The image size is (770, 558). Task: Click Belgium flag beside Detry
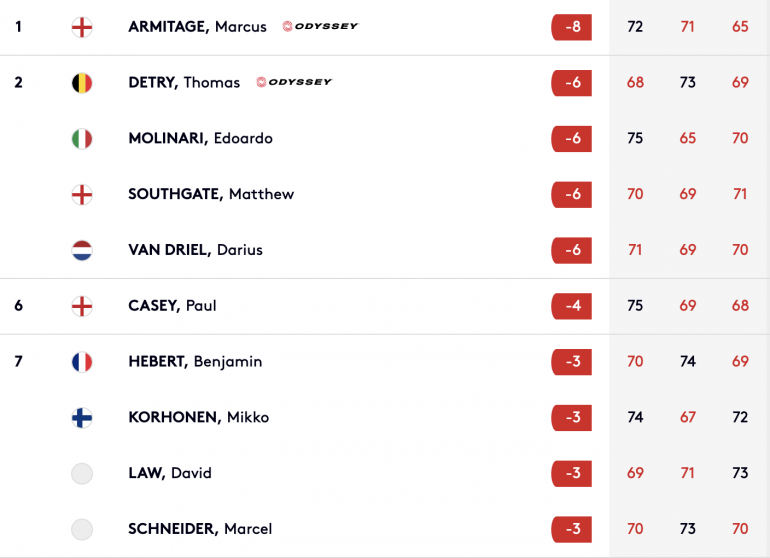point(82,83)
